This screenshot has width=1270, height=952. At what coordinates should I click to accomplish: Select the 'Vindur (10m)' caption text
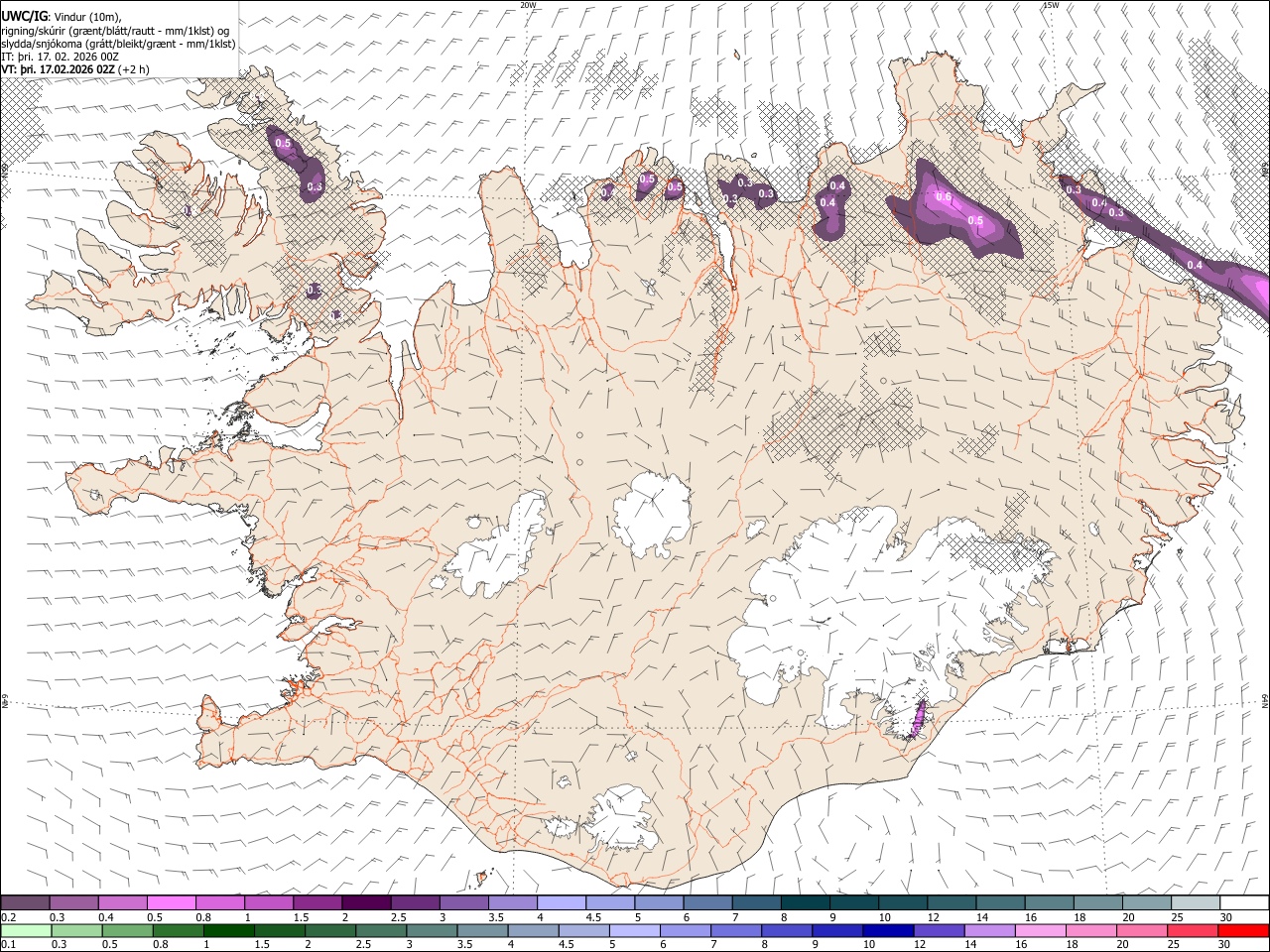86,16
